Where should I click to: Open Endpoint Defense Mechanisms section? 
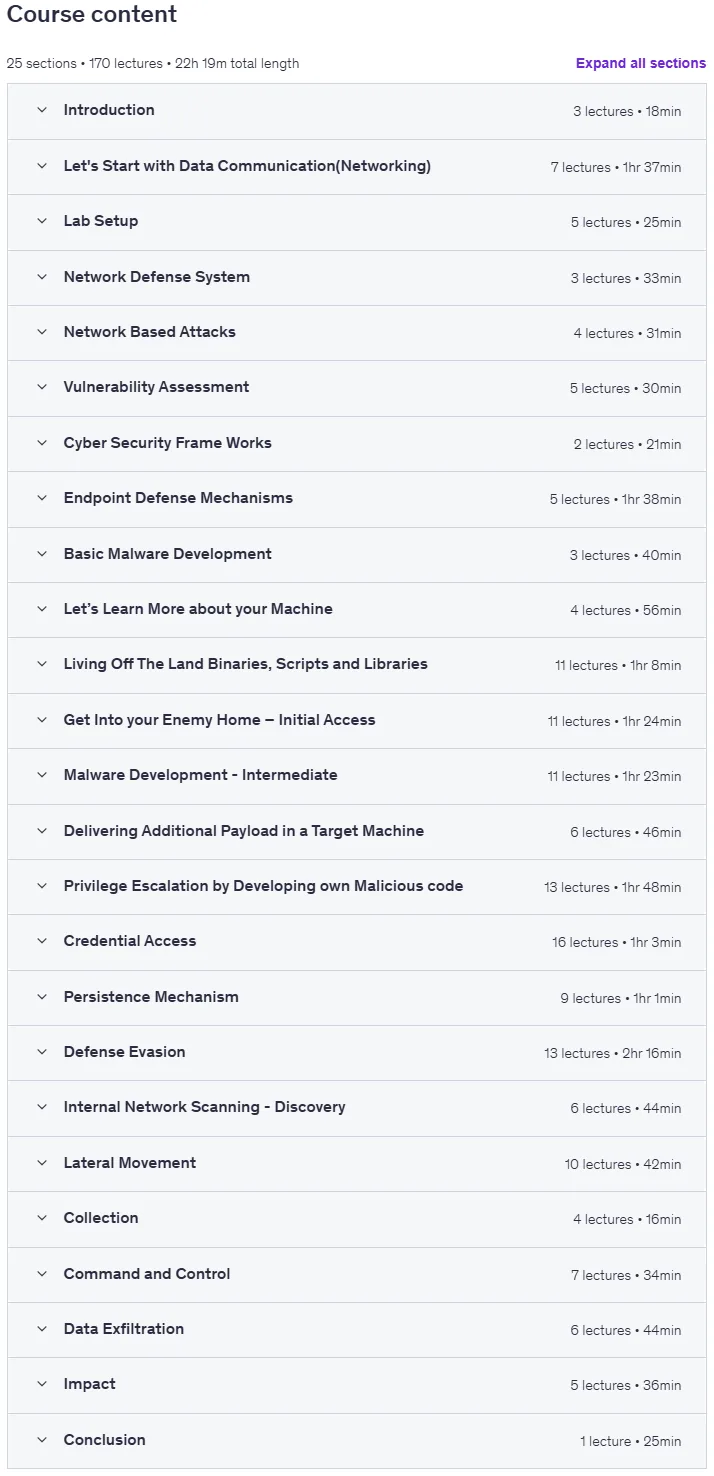178,498
